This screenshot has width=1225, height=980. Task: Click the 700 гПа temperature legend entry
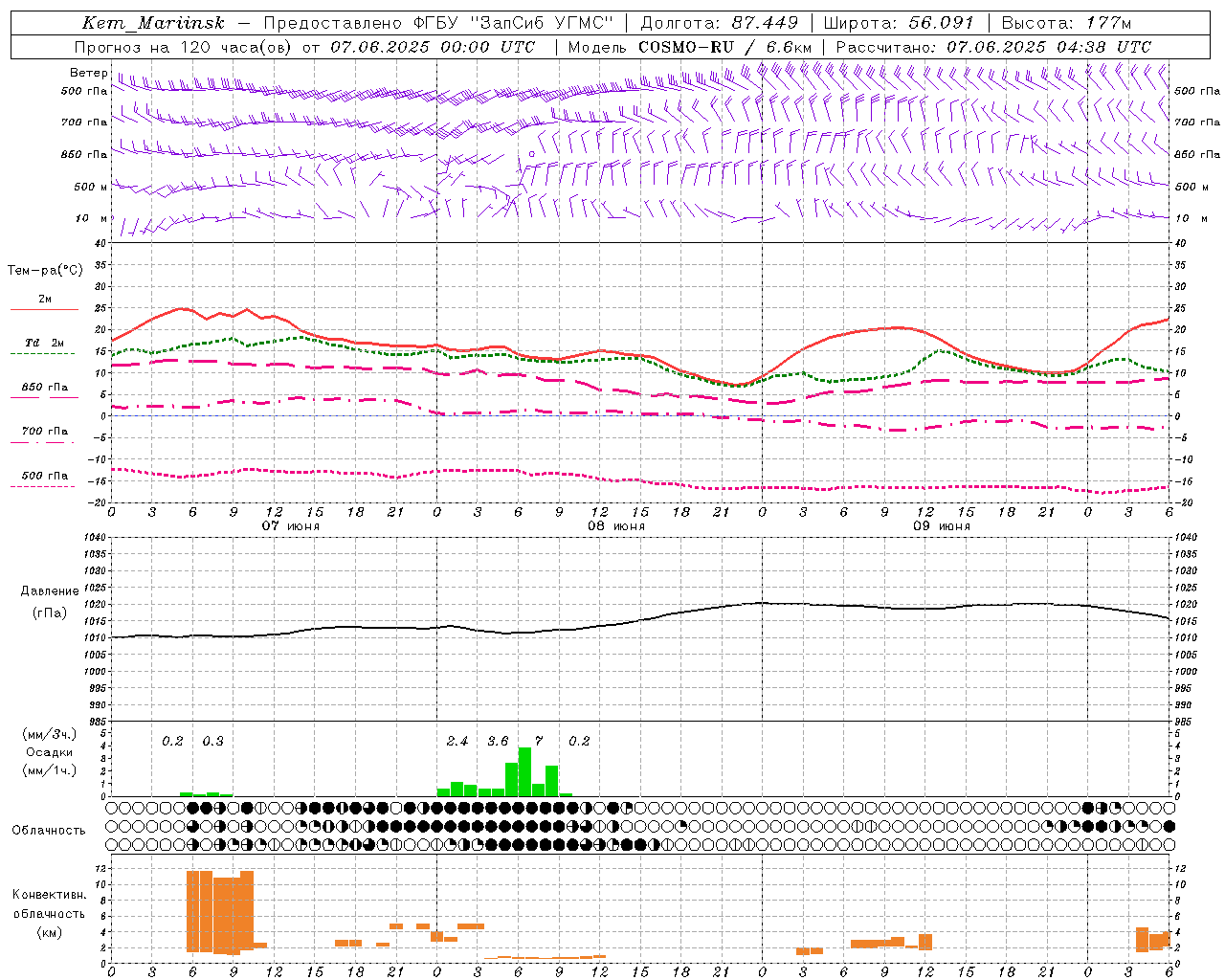coord(45,432)
